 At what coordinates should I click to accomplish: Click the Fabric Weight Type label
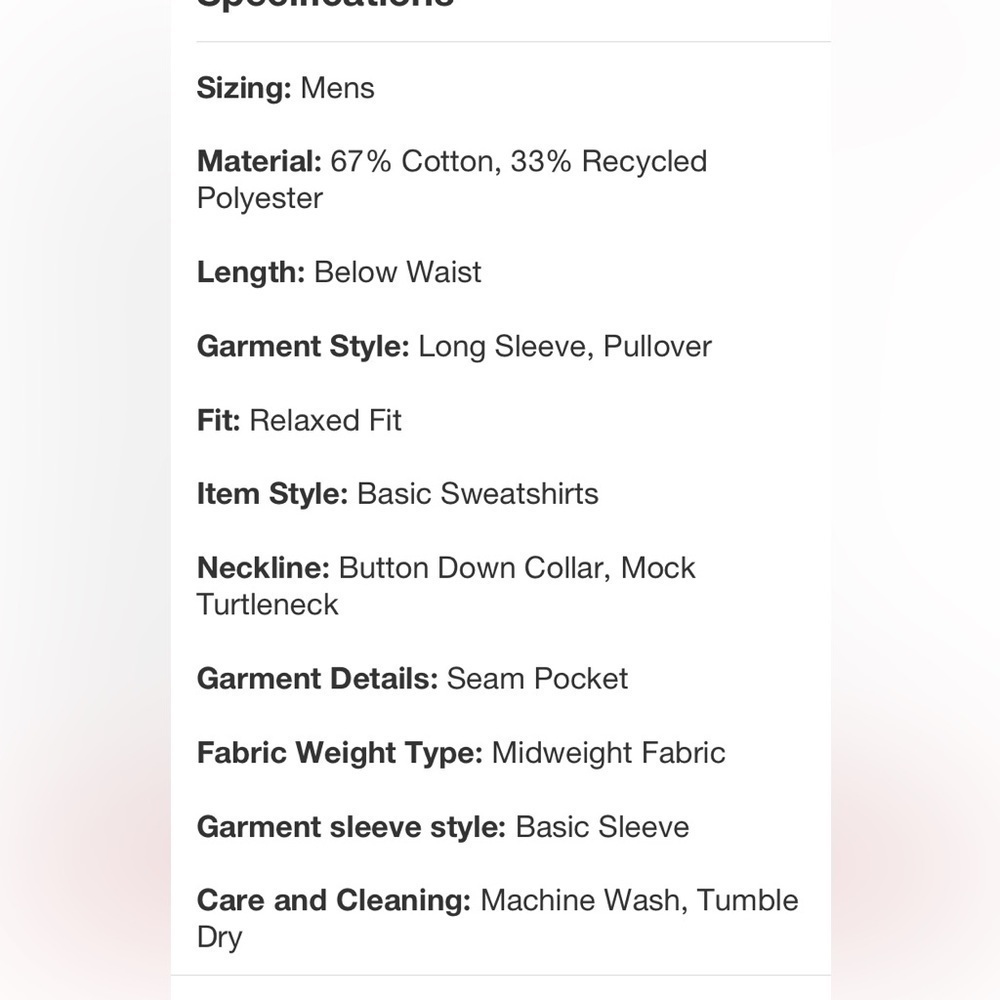point(340,753)
